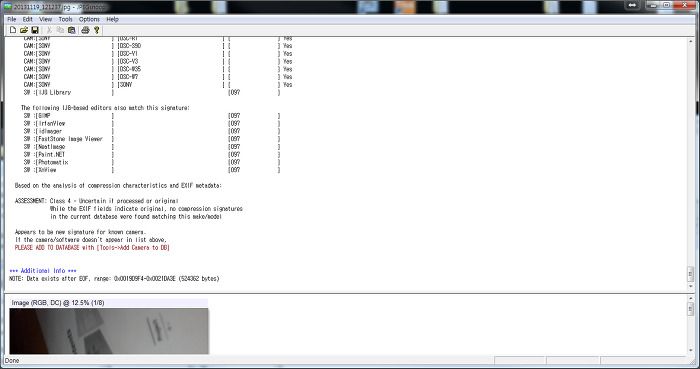The height and width of the screenshot is (369, 700).
Task: Select the SONY 'DSC-W7' camera row
Action: tap(158, 77)
